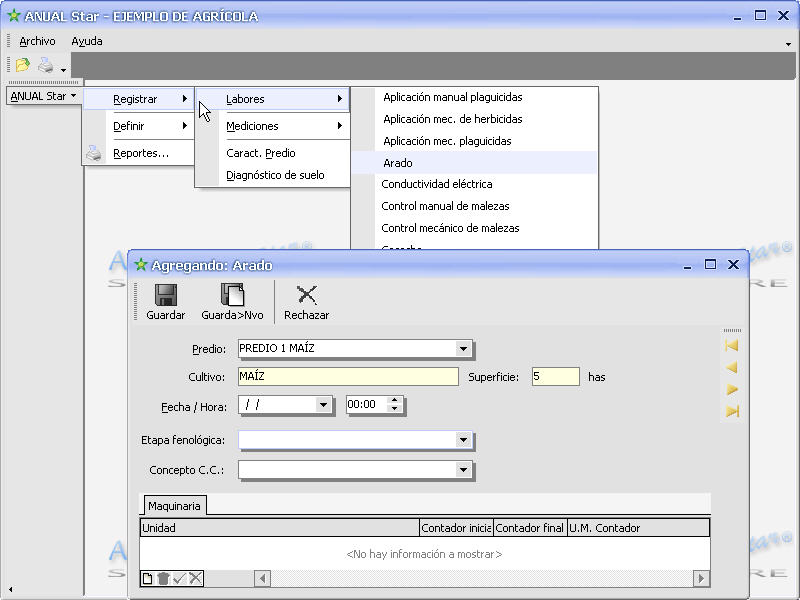Viewport: 800px width, 600px height.
Task: Click the menu bar overflow arrow at right
Action: (788, 44)
